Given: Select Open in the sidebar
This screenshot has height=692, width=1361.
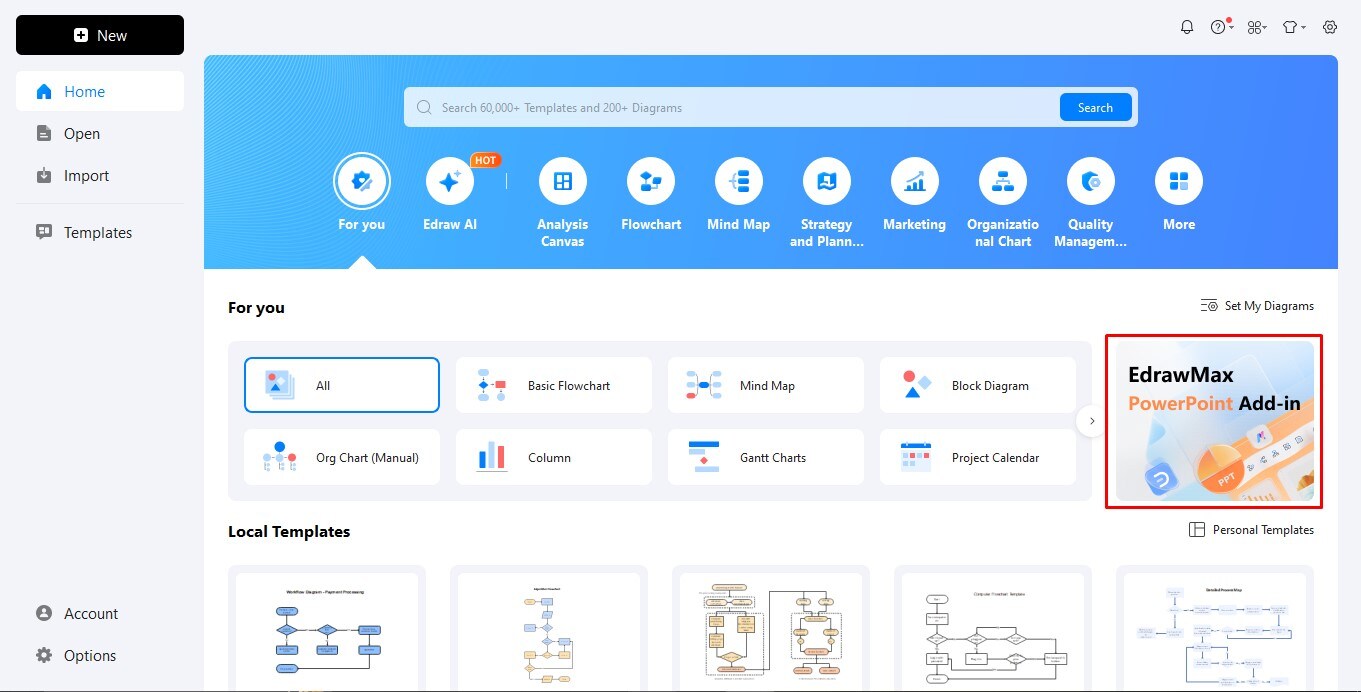Looking at the screenshot, I should click(x=100, y=133).
